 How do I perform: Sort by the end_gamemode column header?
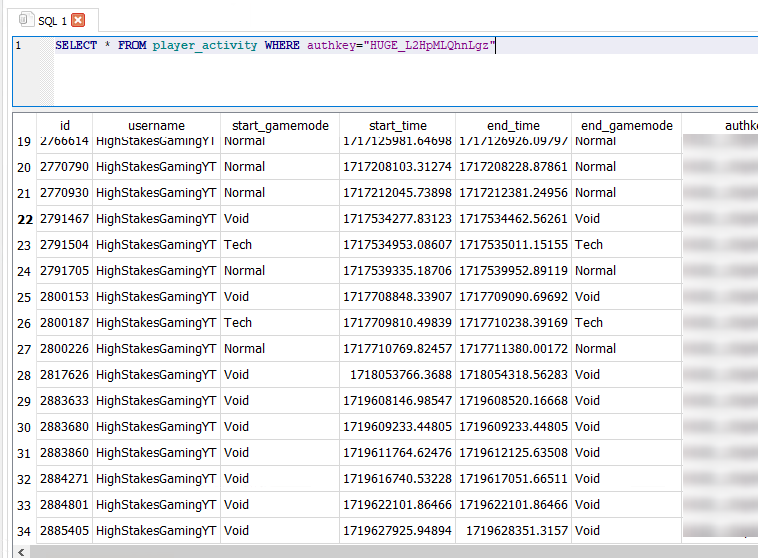627,126
